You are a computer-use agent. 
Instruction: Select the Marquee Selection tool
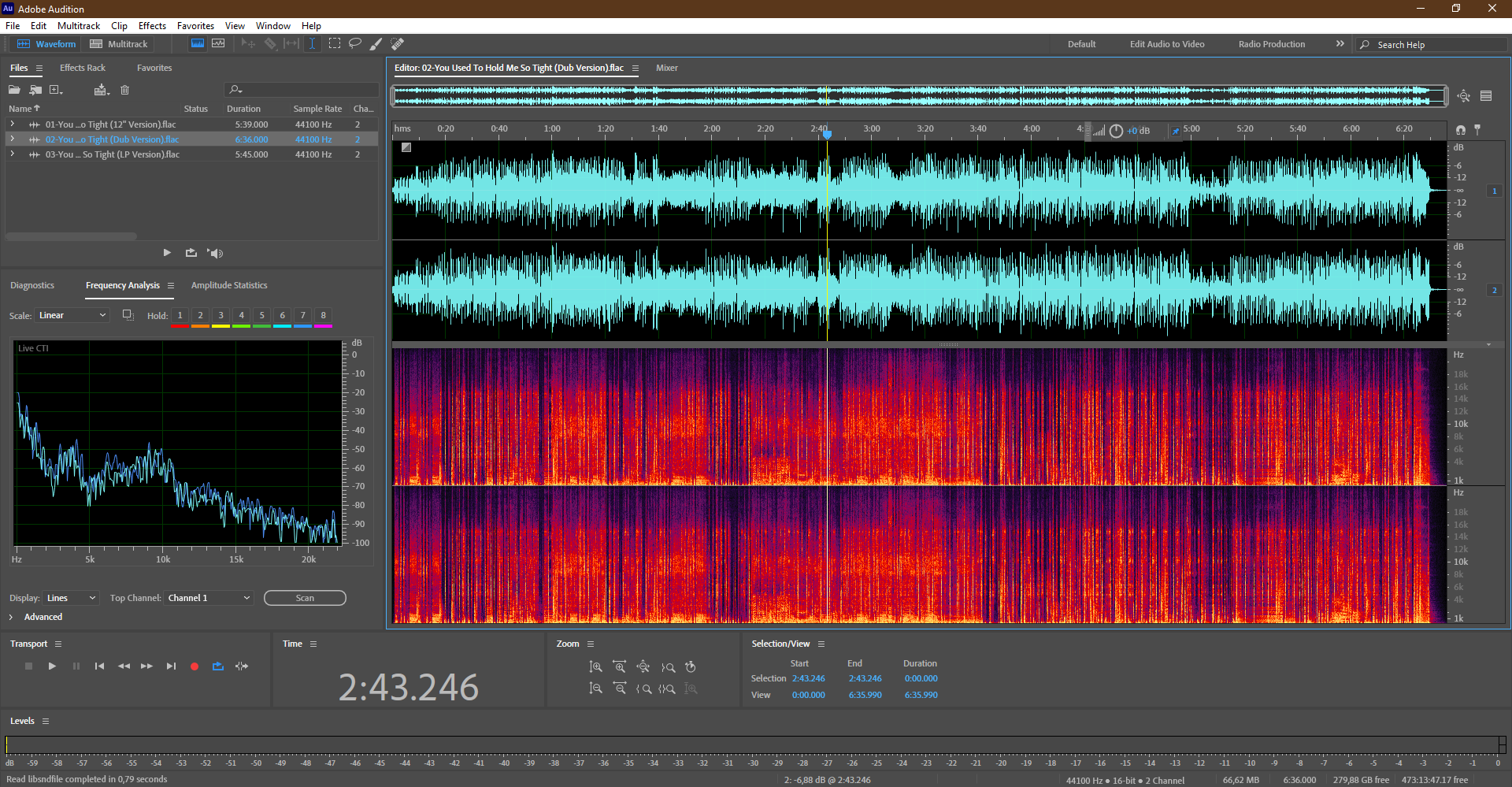point(335,43)
